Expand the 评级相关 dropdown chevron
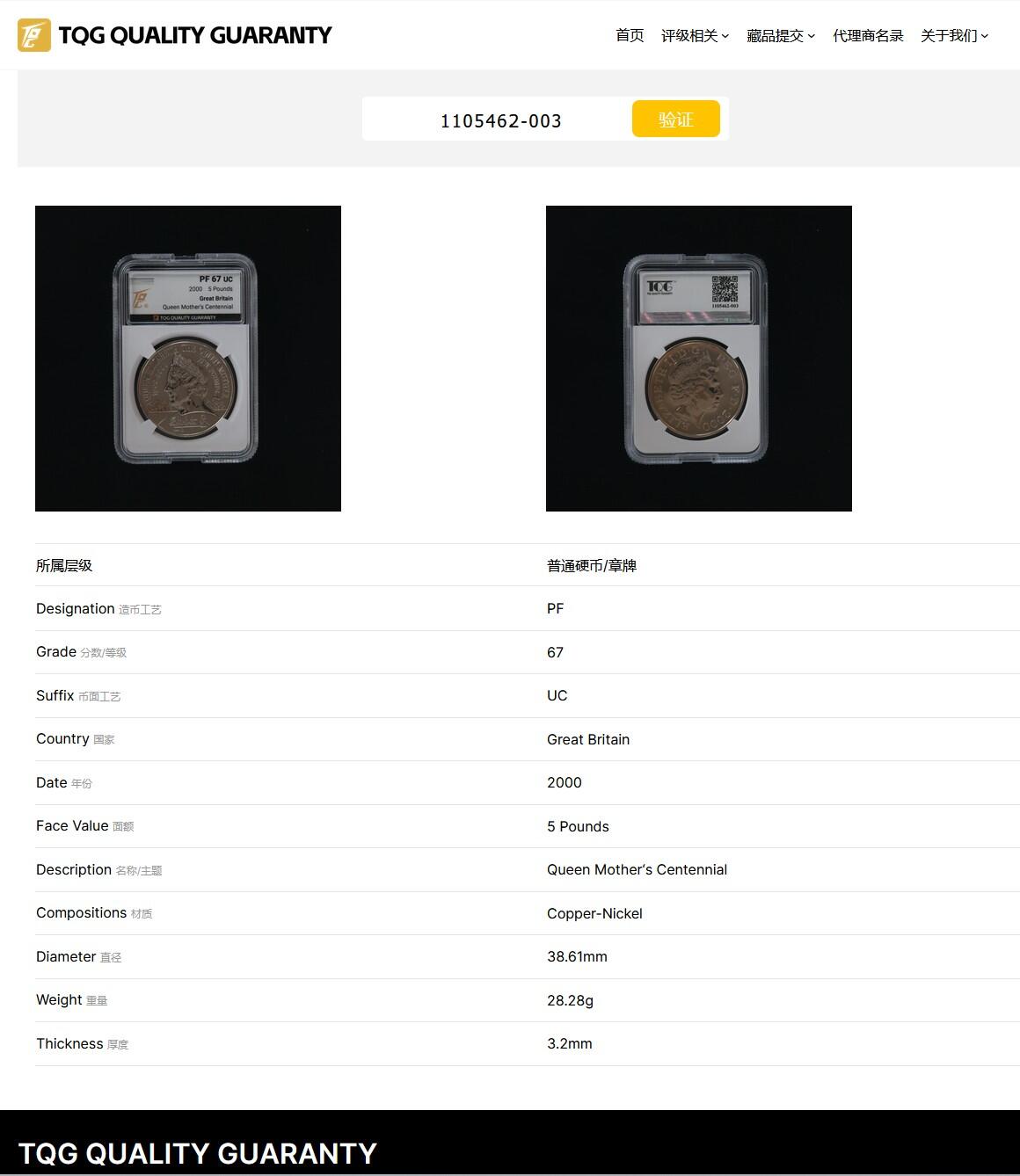 pos(725,36)
